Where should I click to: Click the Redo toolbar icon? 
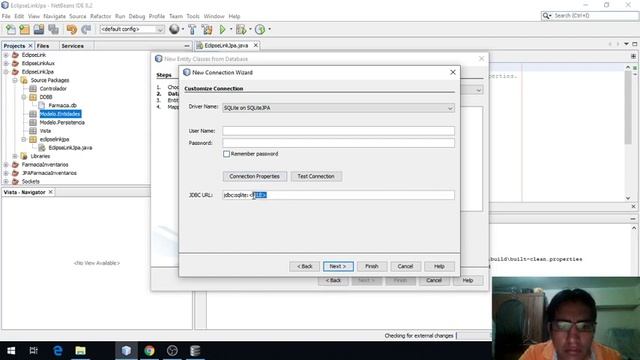click(x=86, y=29)
